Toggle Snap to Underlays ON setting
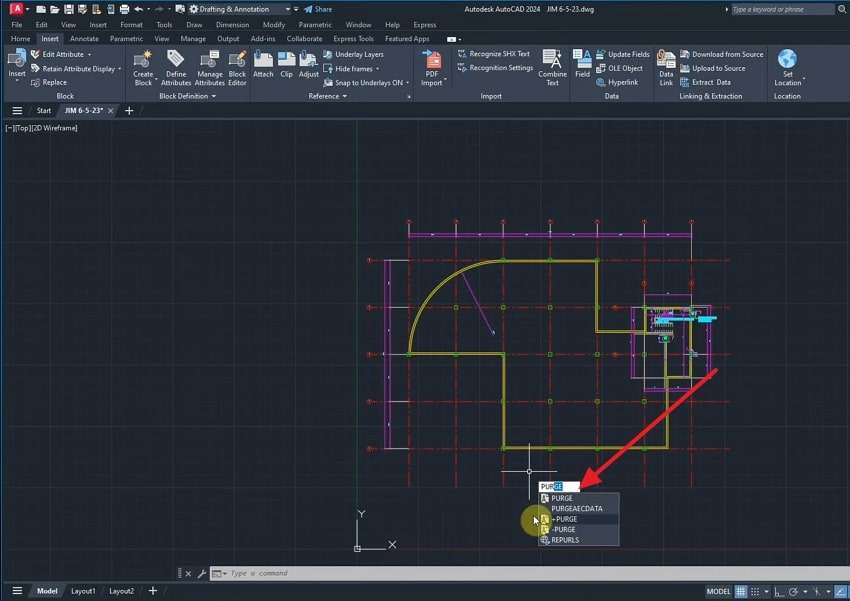The height and width of the screenshot is (601, 850). [363, 82]
